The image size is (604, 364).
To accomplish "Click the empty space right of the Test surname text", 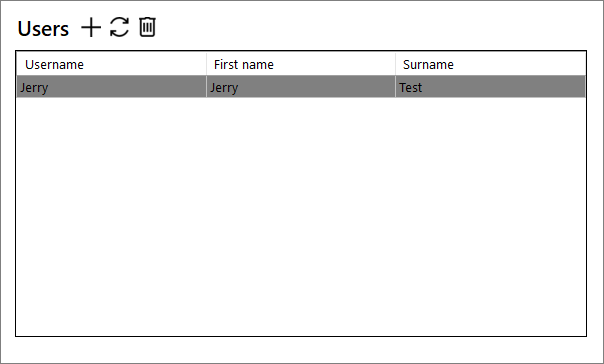I will 504,87.
